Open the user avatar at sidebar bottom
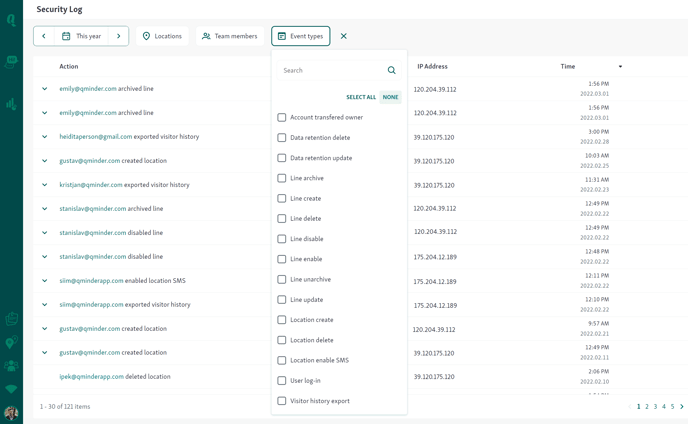This screenshot has width=688, height=424. pos(11,413)
